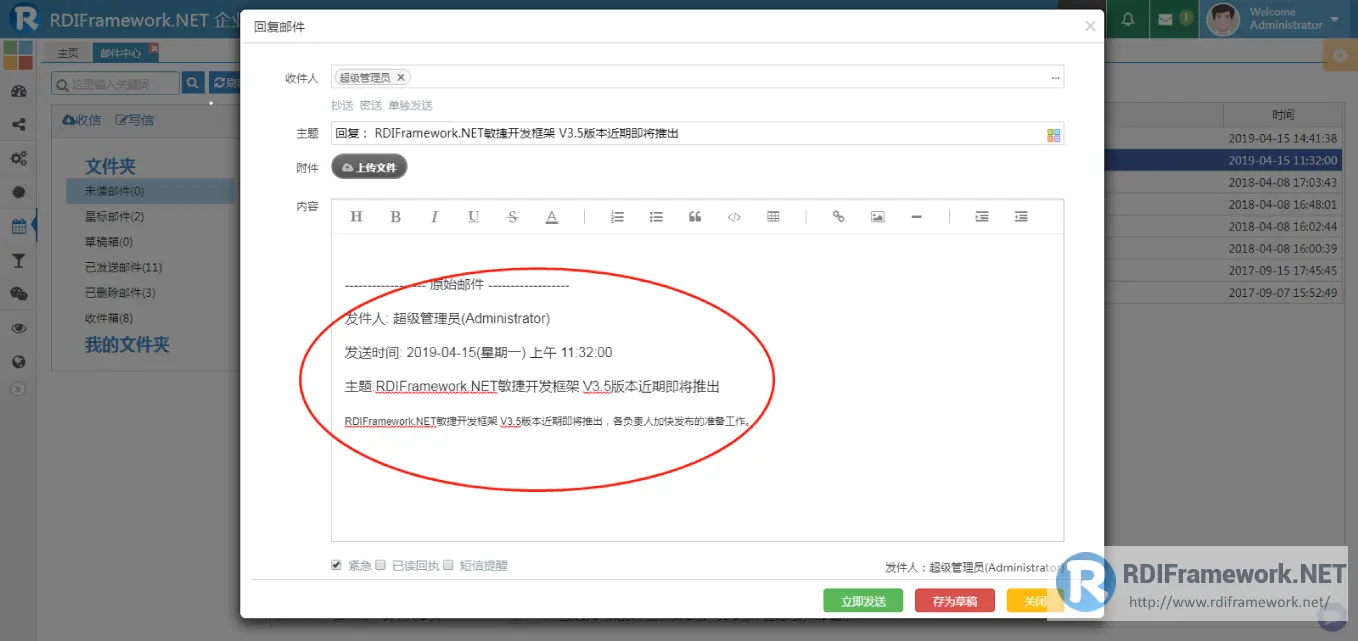1358x641 pixels.
Task: Apply heading format in editor toolbar
Action: (x=356, y=217)
